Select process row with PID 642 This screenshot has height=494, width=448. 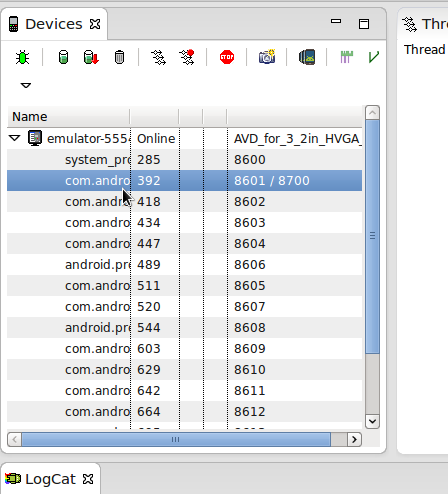[x=184, y=391]
